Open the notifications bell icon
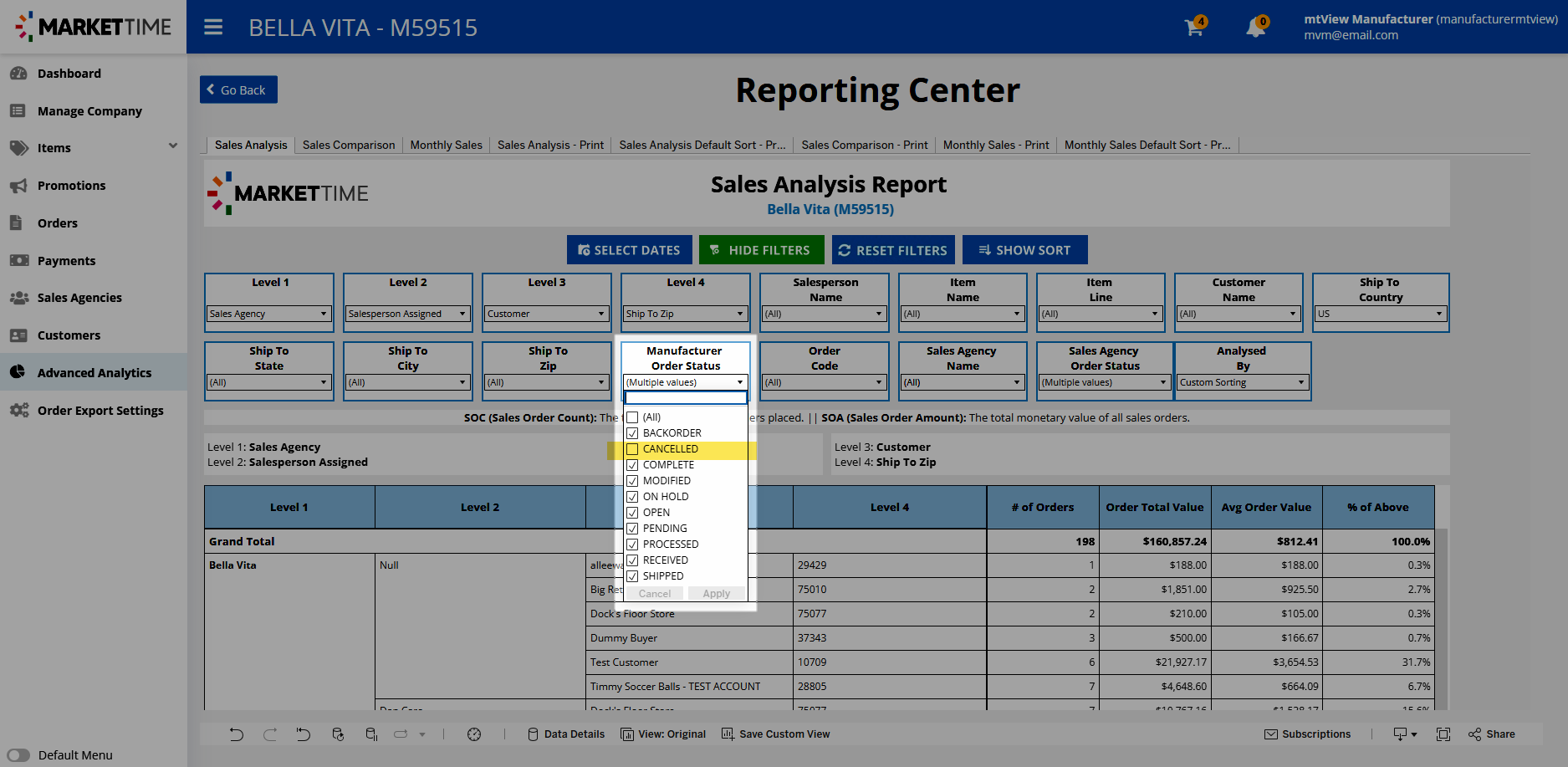 pyautogui.click(x=1255, y=28)
